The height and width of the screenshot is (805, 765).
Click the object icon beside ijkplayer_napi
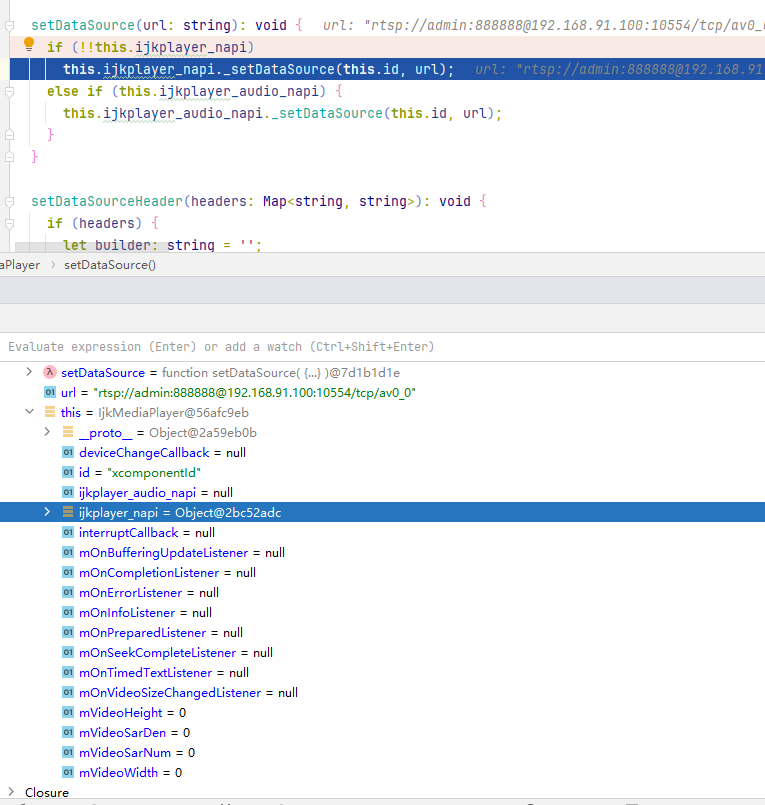[x=68, y=512]
